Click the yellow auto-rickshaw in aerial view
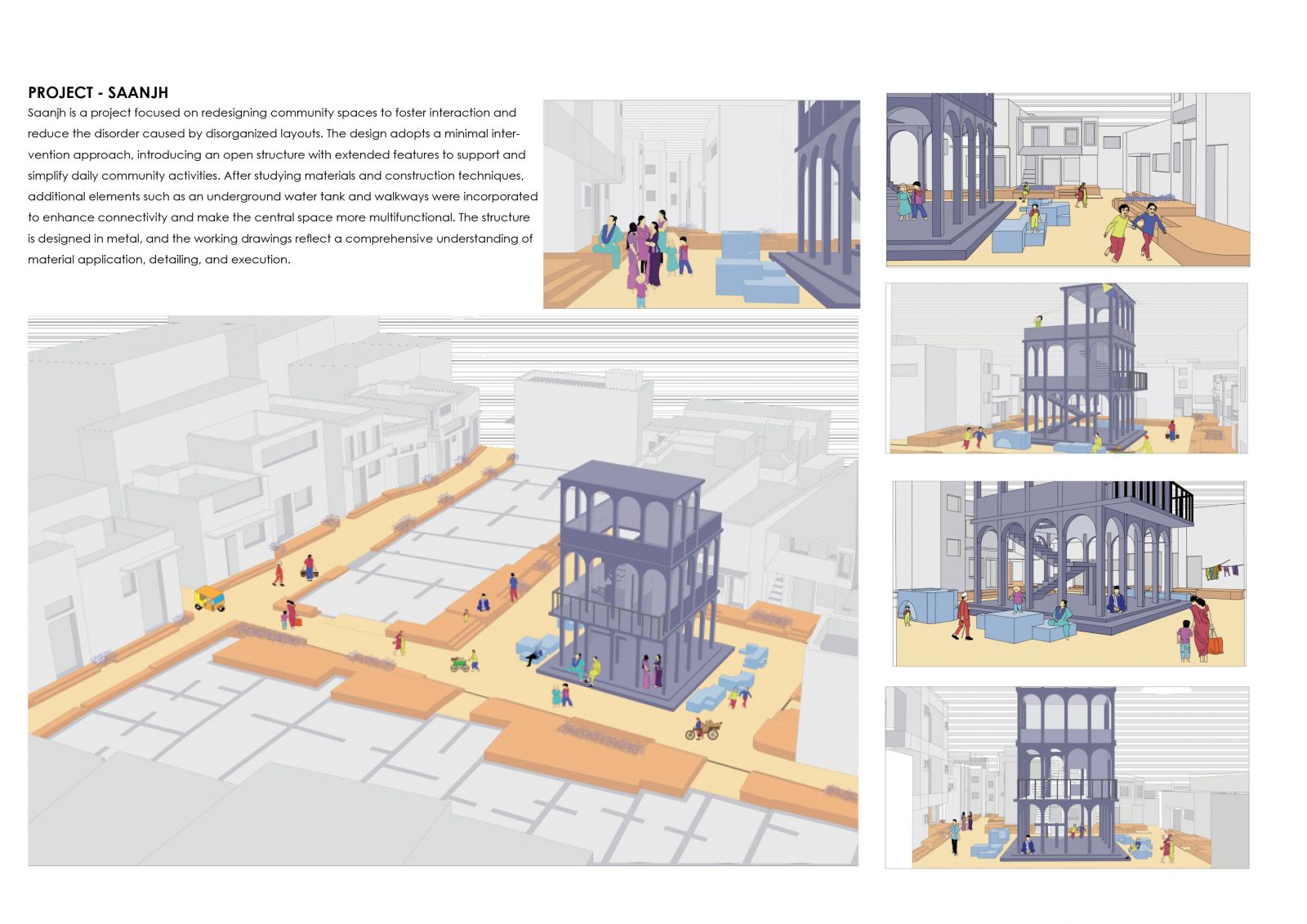The width and height of the screenshot is (1307, 924). point(209,599)
